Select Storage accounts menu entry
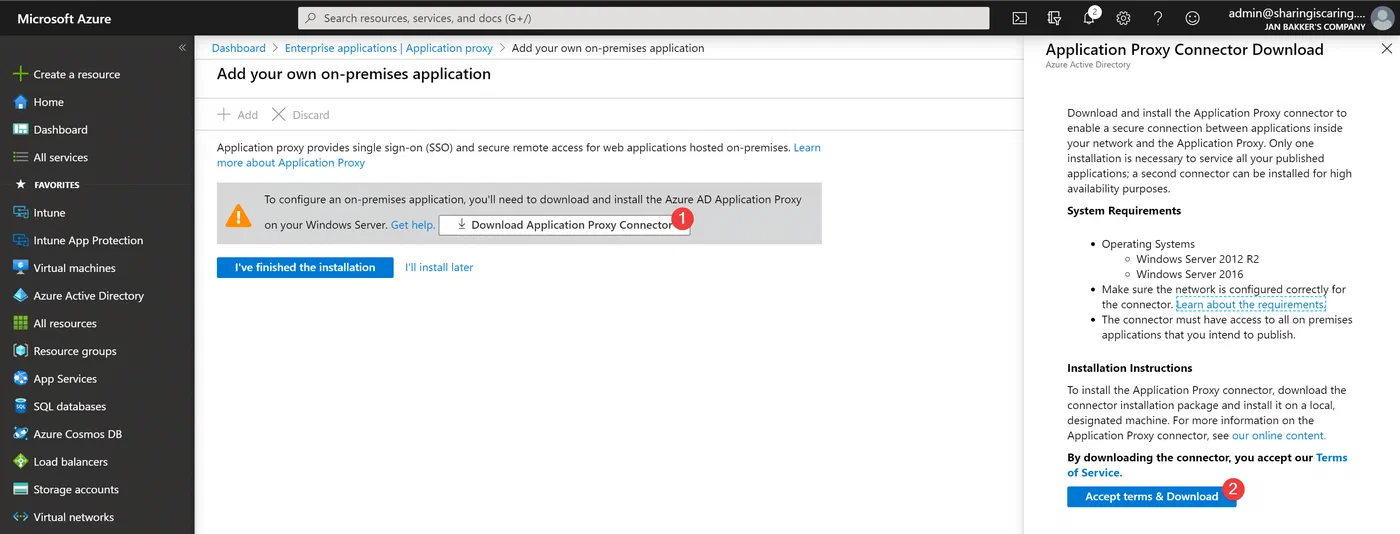The width and height of the screenshot is (1400, 534). pos(76,490)
